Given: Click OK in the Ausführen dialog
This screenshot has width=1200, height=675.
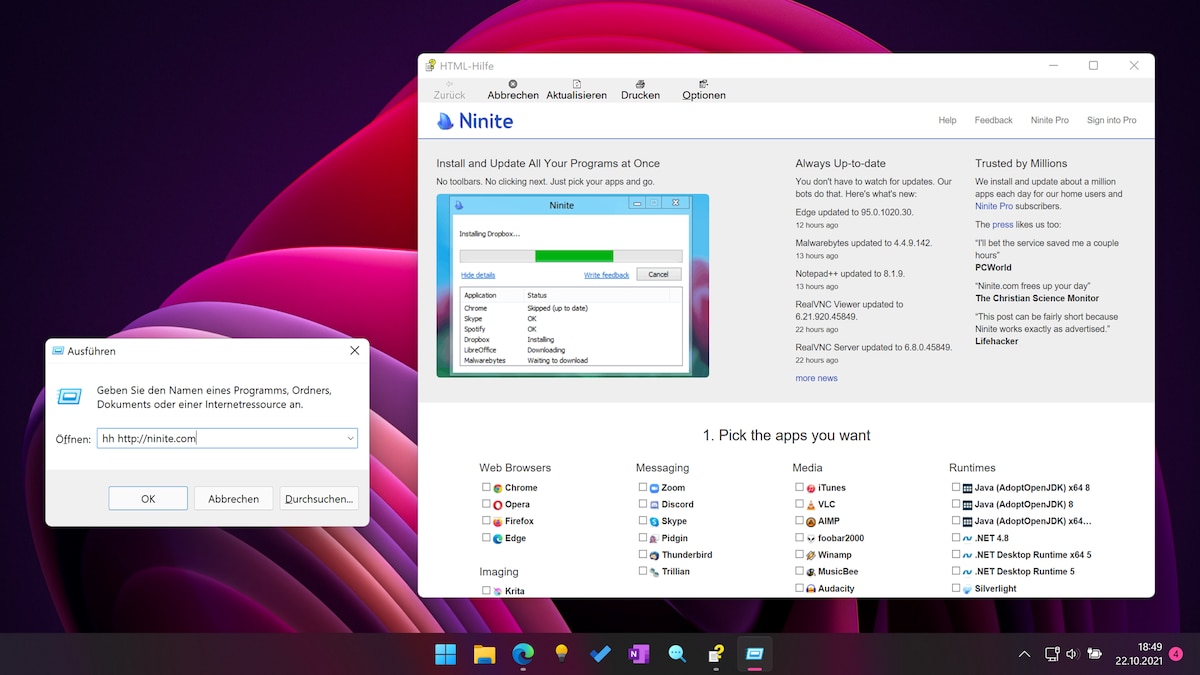Looking at the screenshot, I should (147, 497).
